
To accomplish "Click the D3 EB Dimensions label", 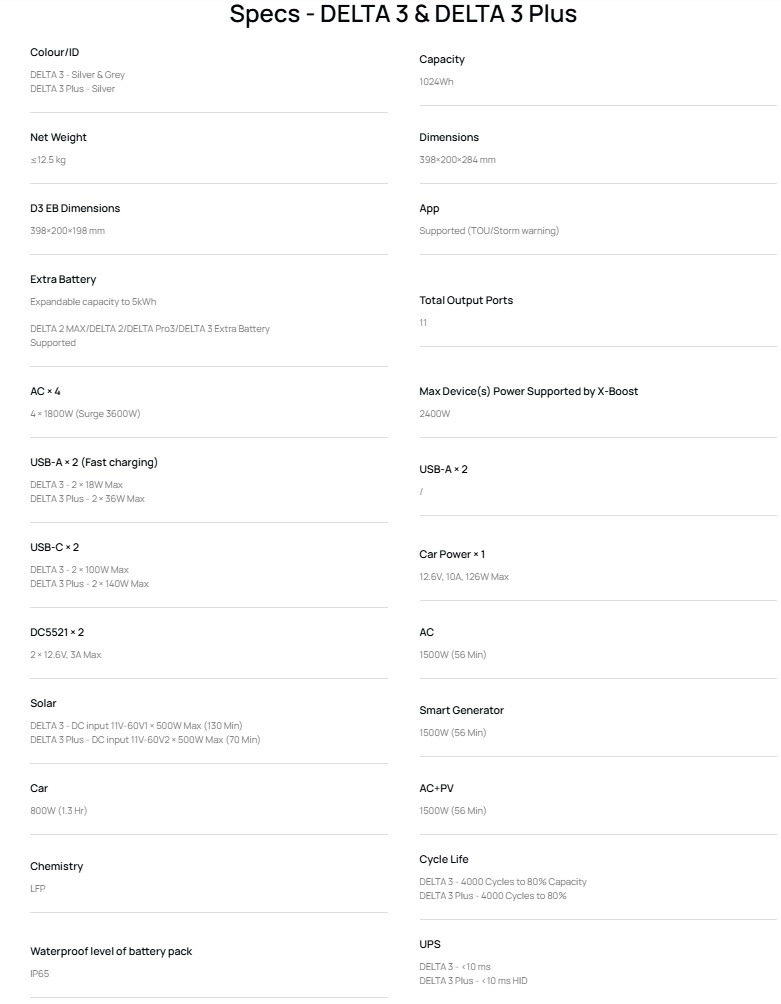I will pos(75,208).
